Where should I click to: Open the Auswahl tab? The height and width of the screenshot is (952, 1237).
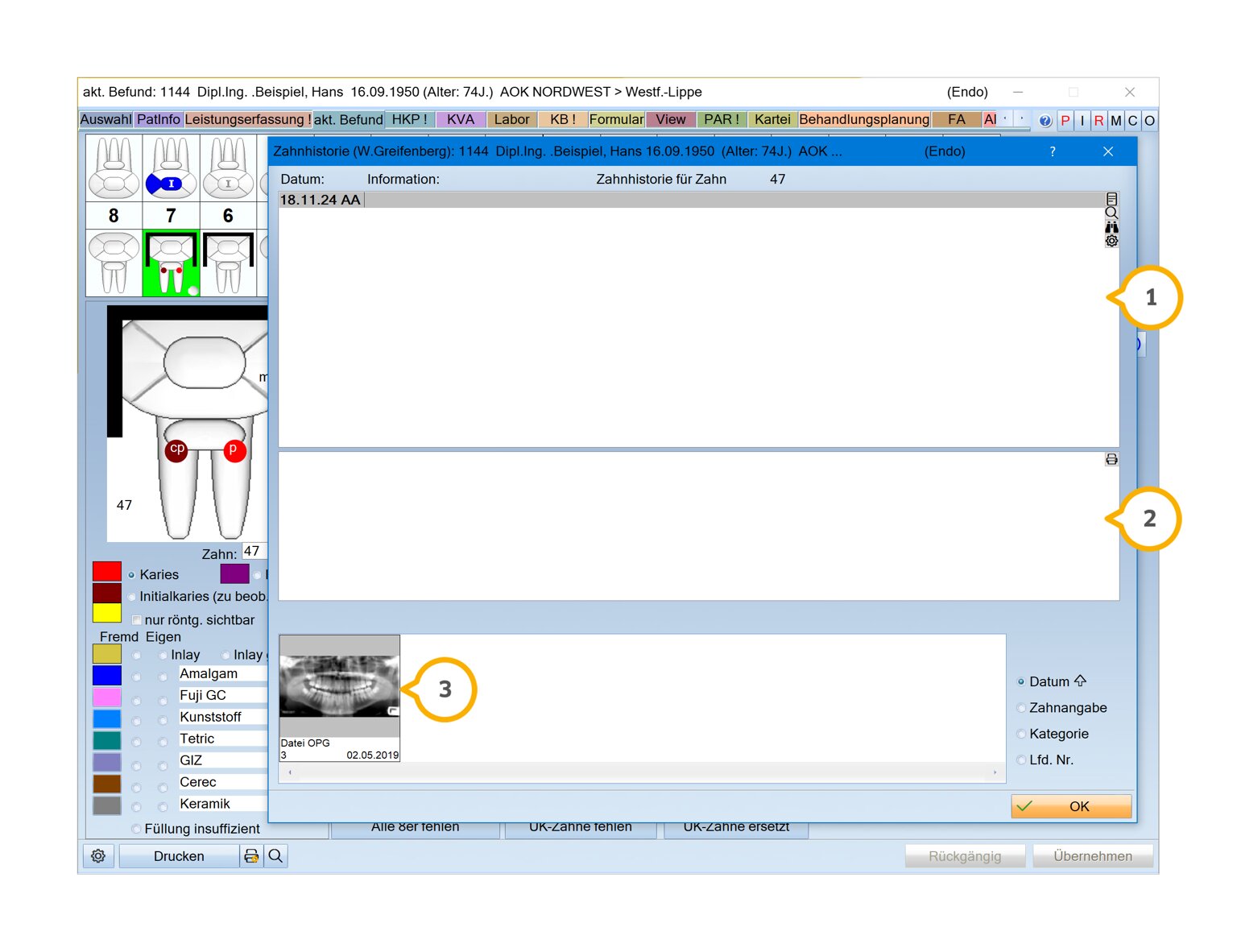(105, 119)
